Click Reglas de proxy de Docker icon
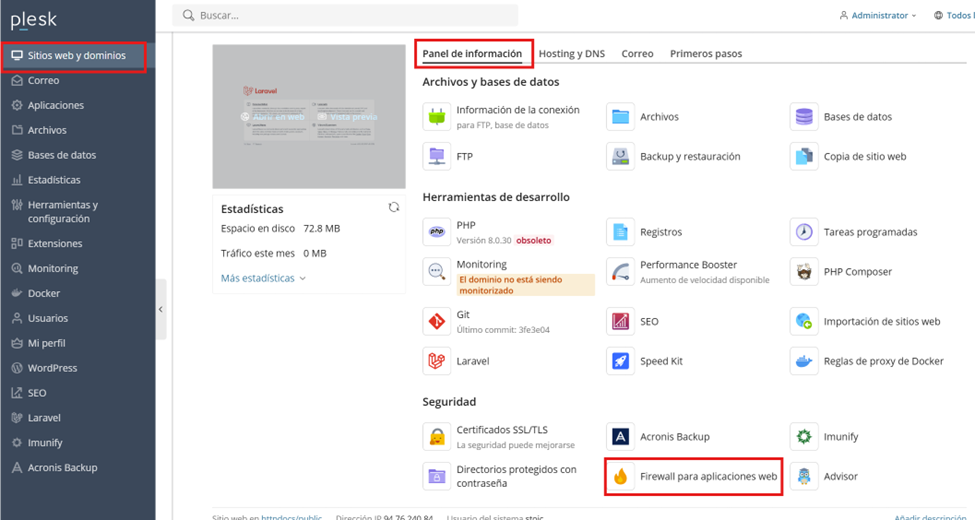Viewport: 975px width, 520px height. click(x=803, y=361)
